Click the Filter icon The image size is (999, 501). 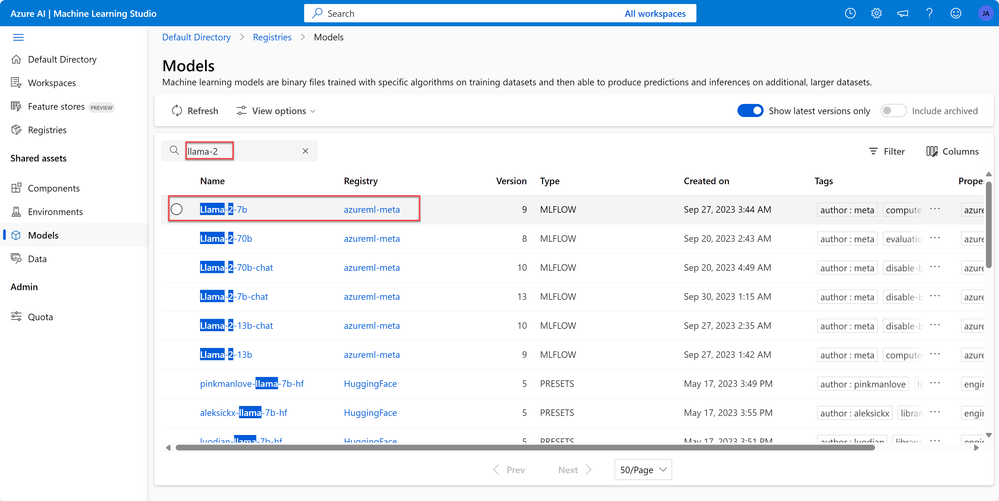pyautogui.click(x=887, y=152)
